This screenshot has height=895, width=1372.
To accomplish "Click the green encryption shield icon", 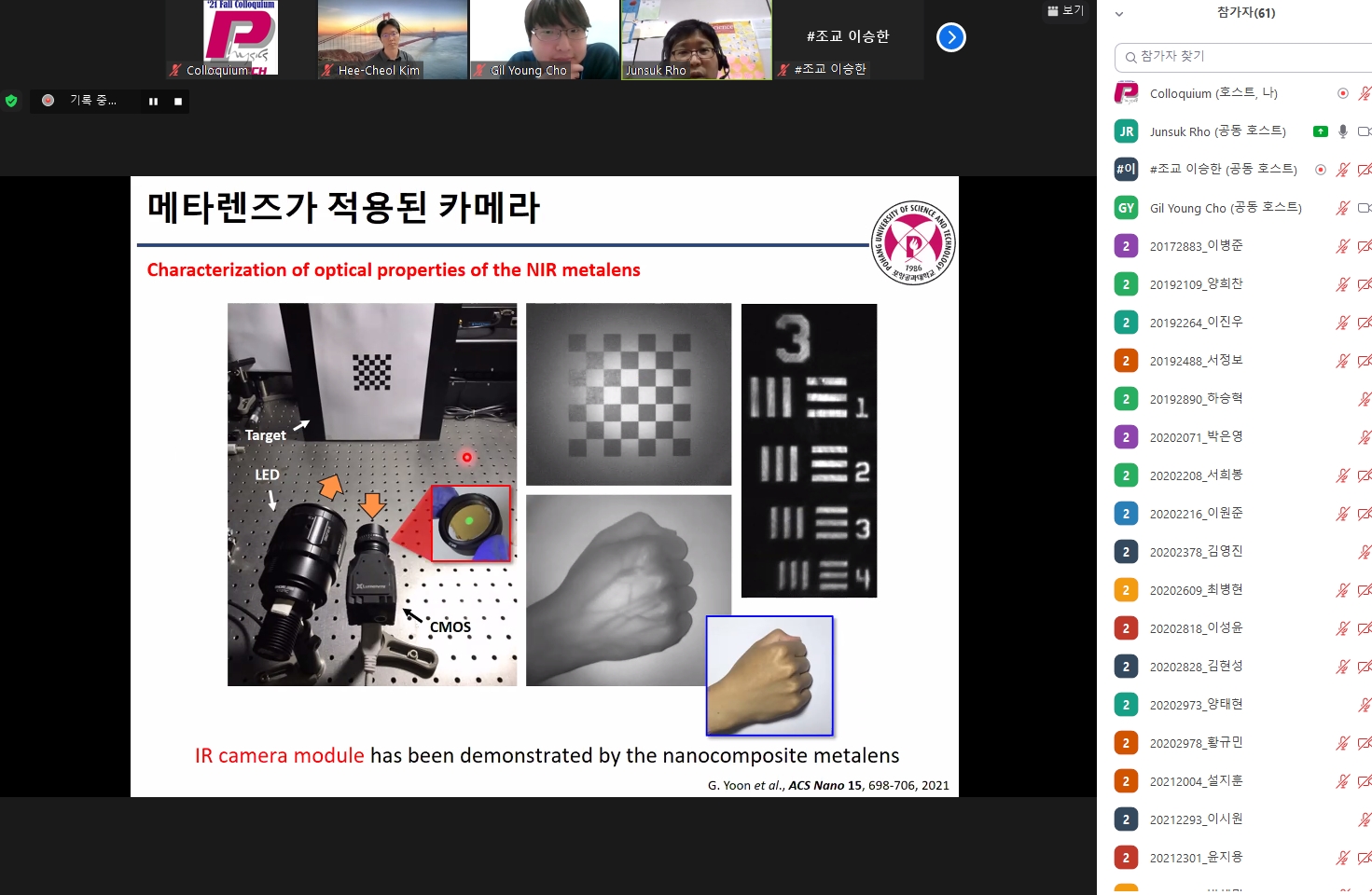I will [11, 101].
